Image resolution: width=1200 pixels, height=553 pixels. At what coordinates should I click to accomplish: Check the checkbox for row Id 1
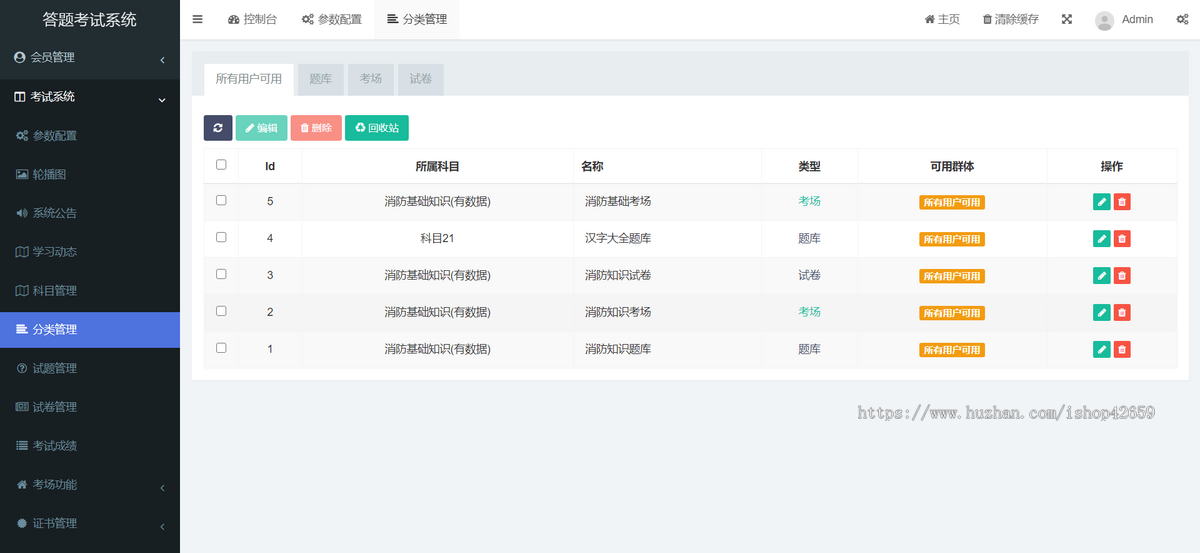[221, 348]
